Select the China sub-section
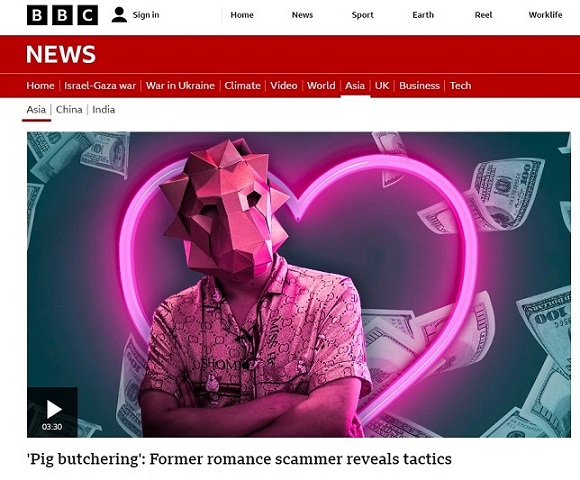 click(x=69, y=109)
